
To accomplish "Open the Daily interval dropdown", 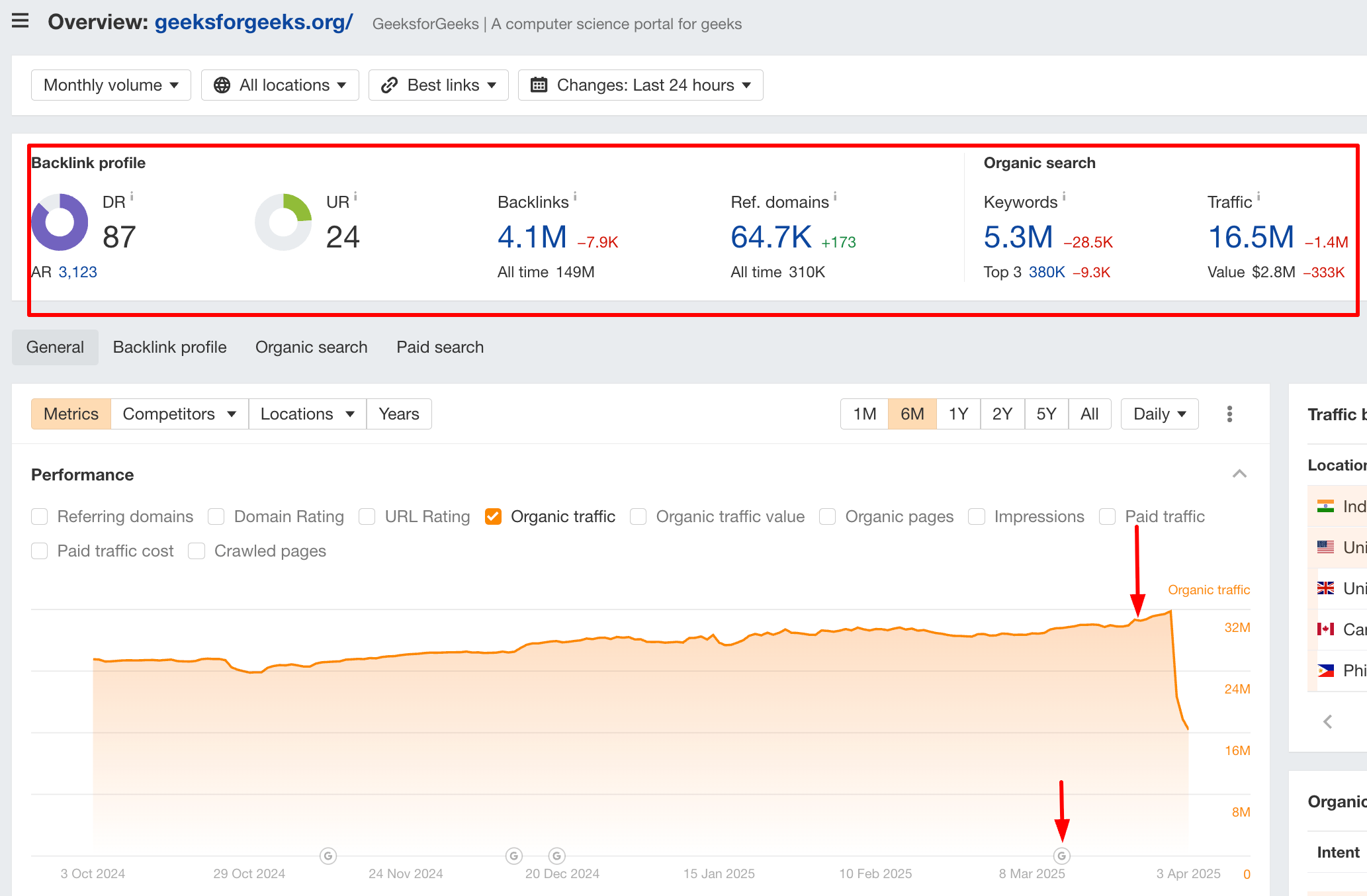I will click(1159, 414).
